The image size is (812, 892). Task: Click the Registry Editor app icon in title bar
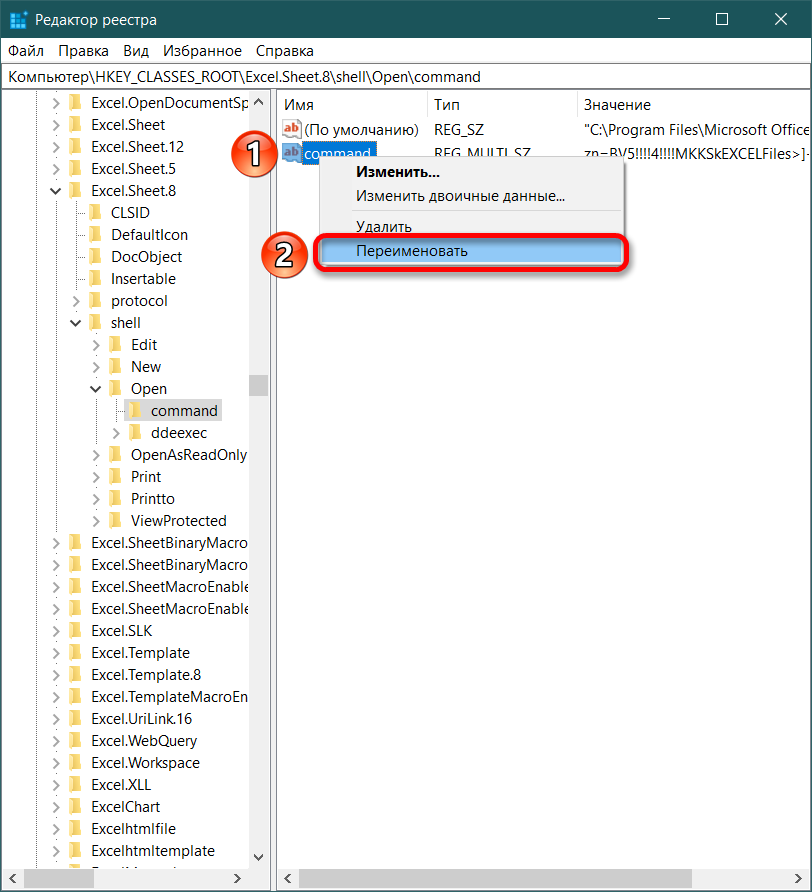point(18,20)
